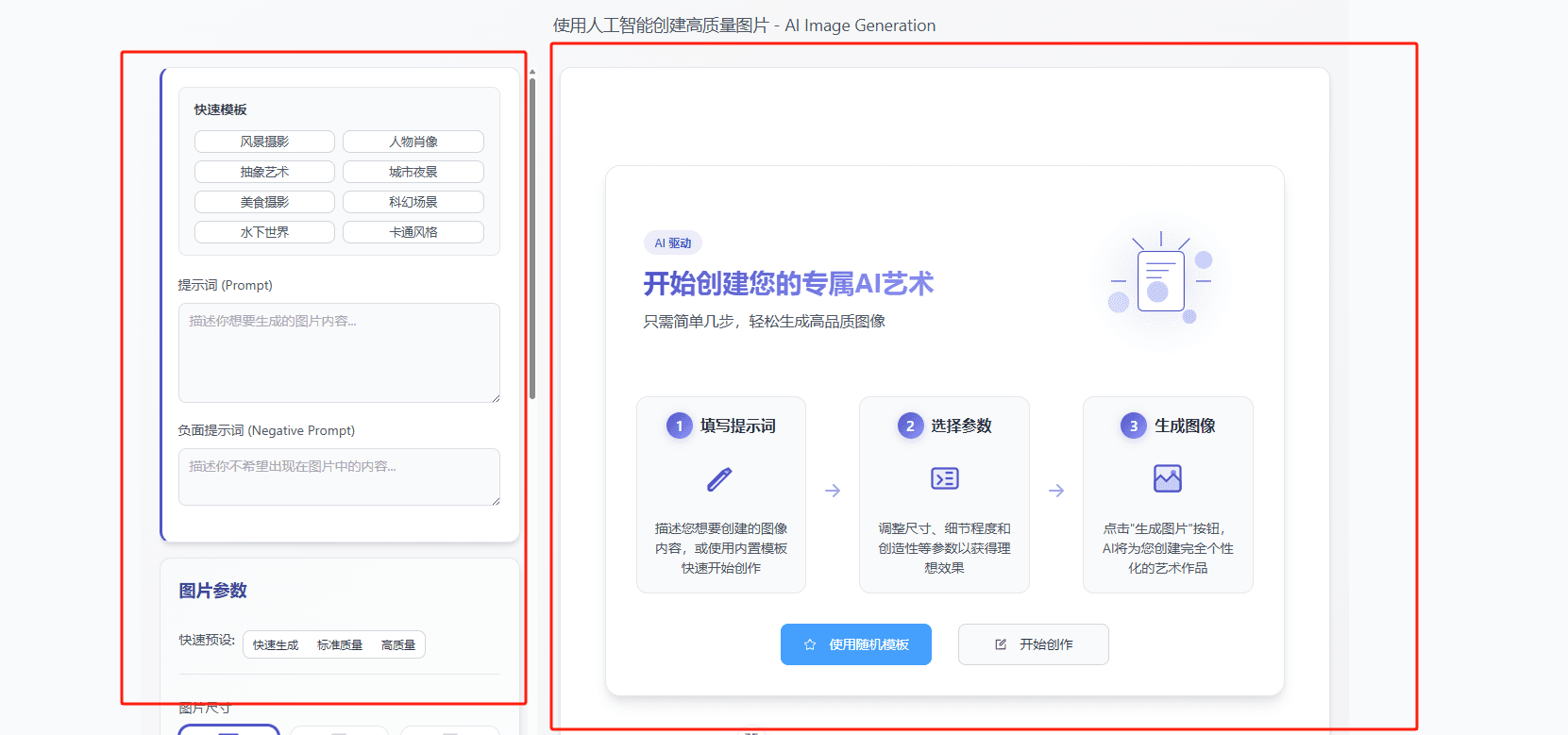Image resolution: width=1568 pixels, height=735 pixels.
Task: Apply the 科幻场景 template
Action: pyautogui.click(x=413, y=202)
